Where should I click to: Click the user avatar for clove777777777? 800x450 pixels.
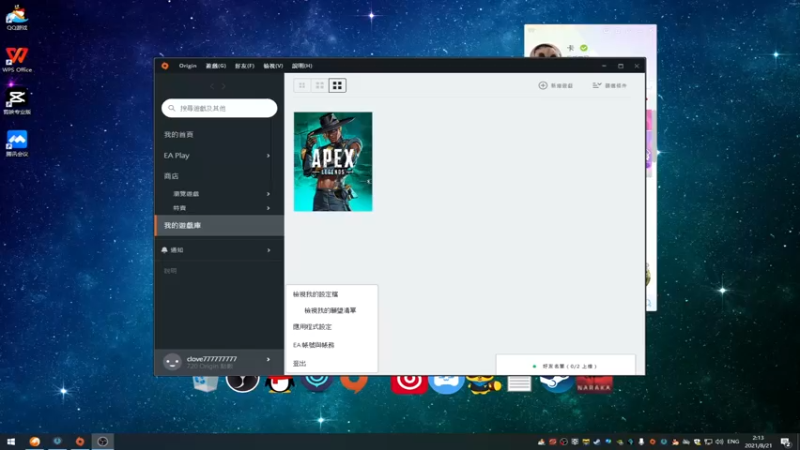[x=172, y=362]
